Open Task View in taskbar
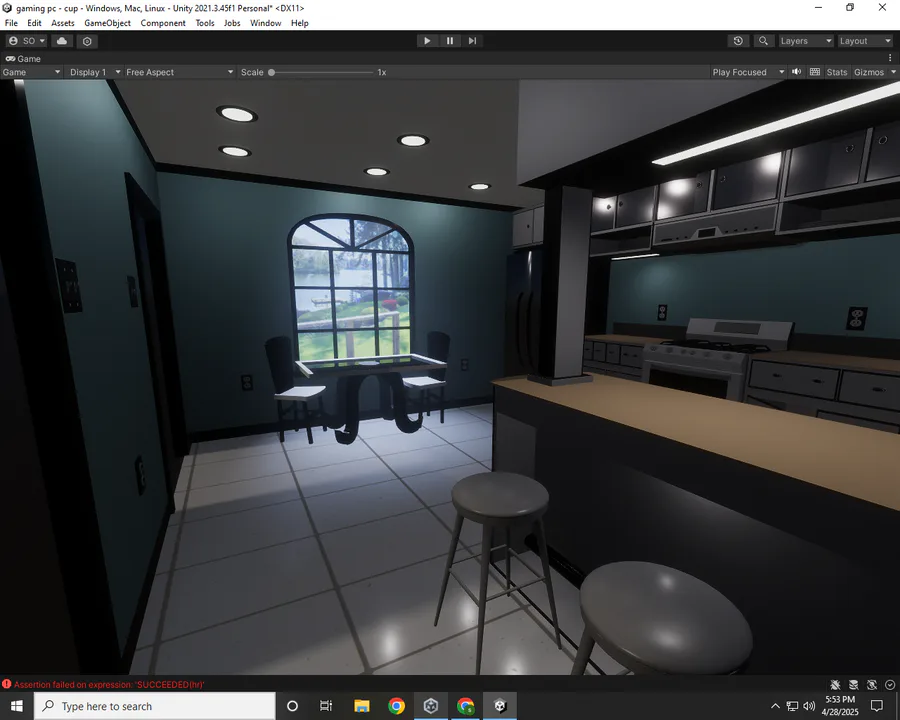The width and height of the screenshot is (900, 720). coord(326,706)
